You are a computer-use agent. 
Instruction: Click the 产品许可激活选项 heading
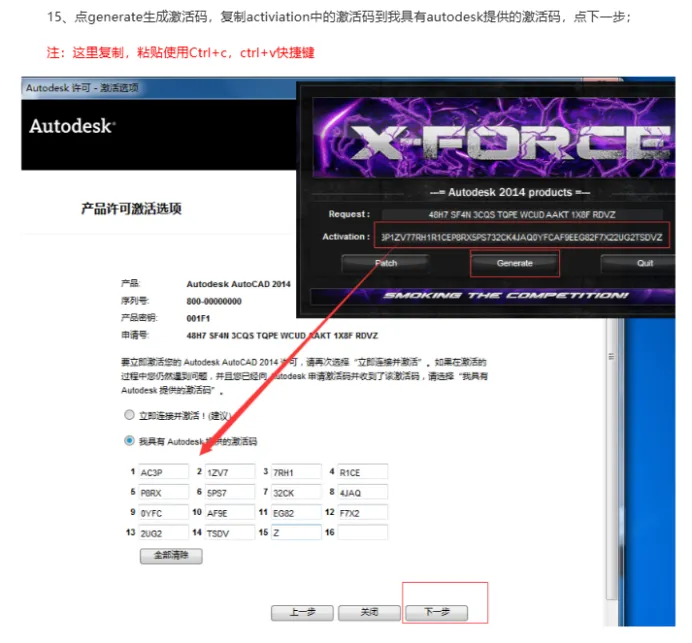coord(131,208)
